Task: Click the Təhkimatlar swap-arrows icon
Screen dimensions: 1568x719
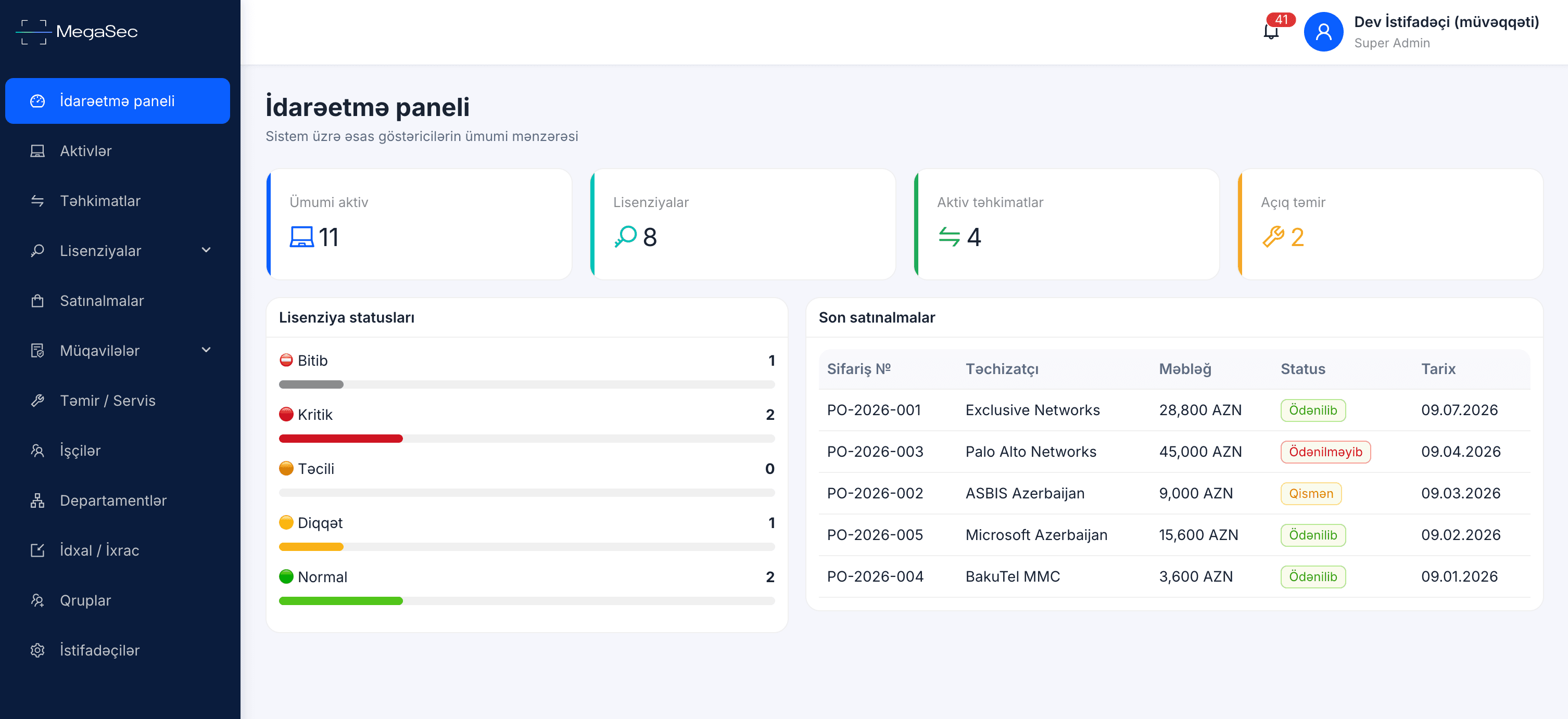Action: (x=37, y=201)
